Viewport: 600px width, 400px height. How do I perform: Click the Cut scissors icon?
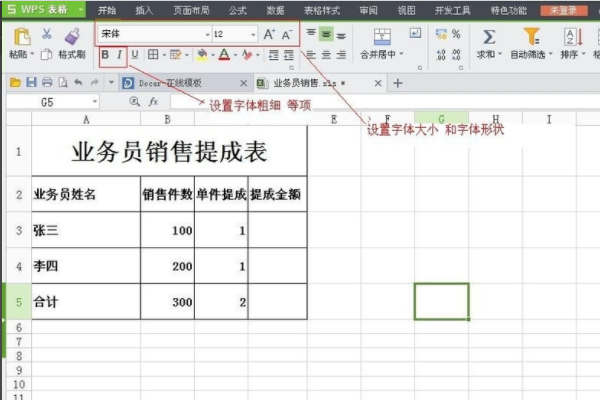point(47,34)
